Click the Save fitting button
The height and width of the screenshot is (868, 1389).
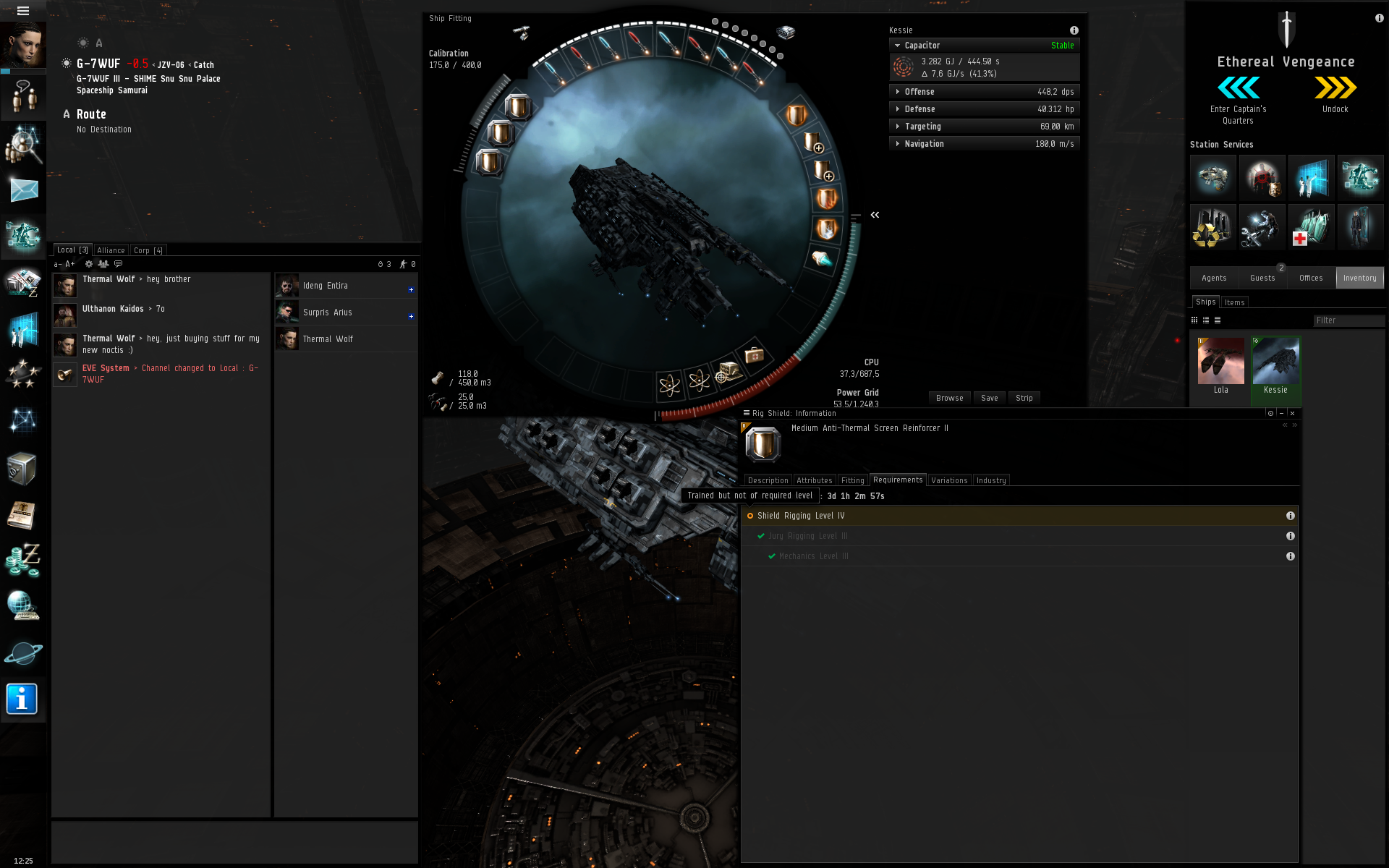[x=989, y=398]
